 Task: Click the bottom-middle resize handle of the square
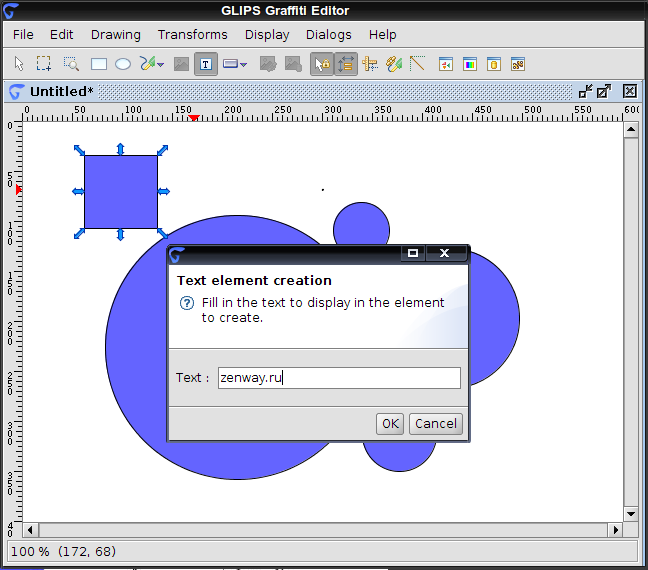pyautogui.click(x=120, y=234)
